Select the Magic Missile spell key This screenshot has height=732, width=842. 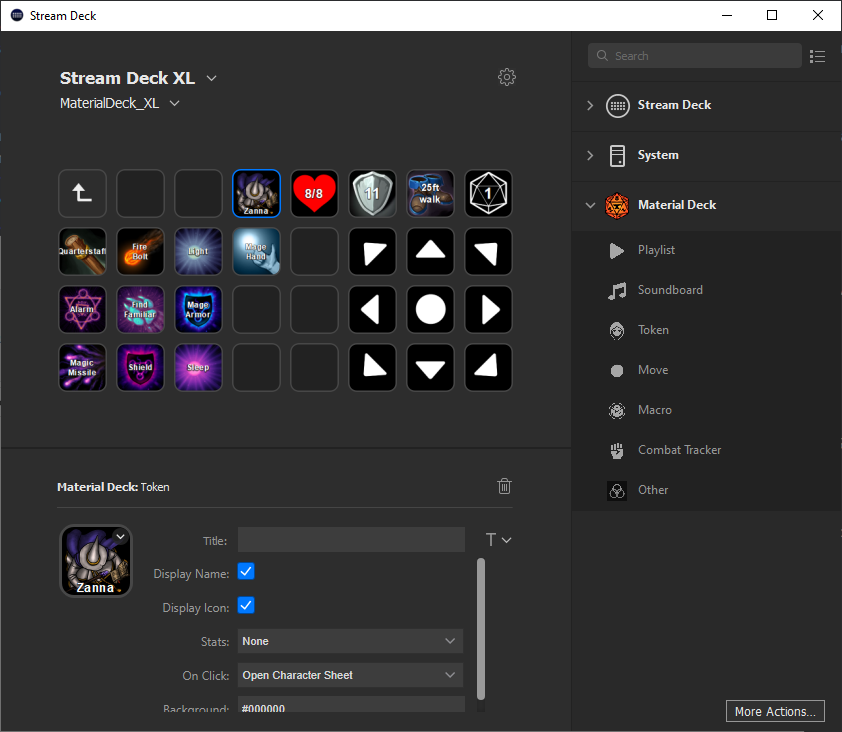[82, 367]
